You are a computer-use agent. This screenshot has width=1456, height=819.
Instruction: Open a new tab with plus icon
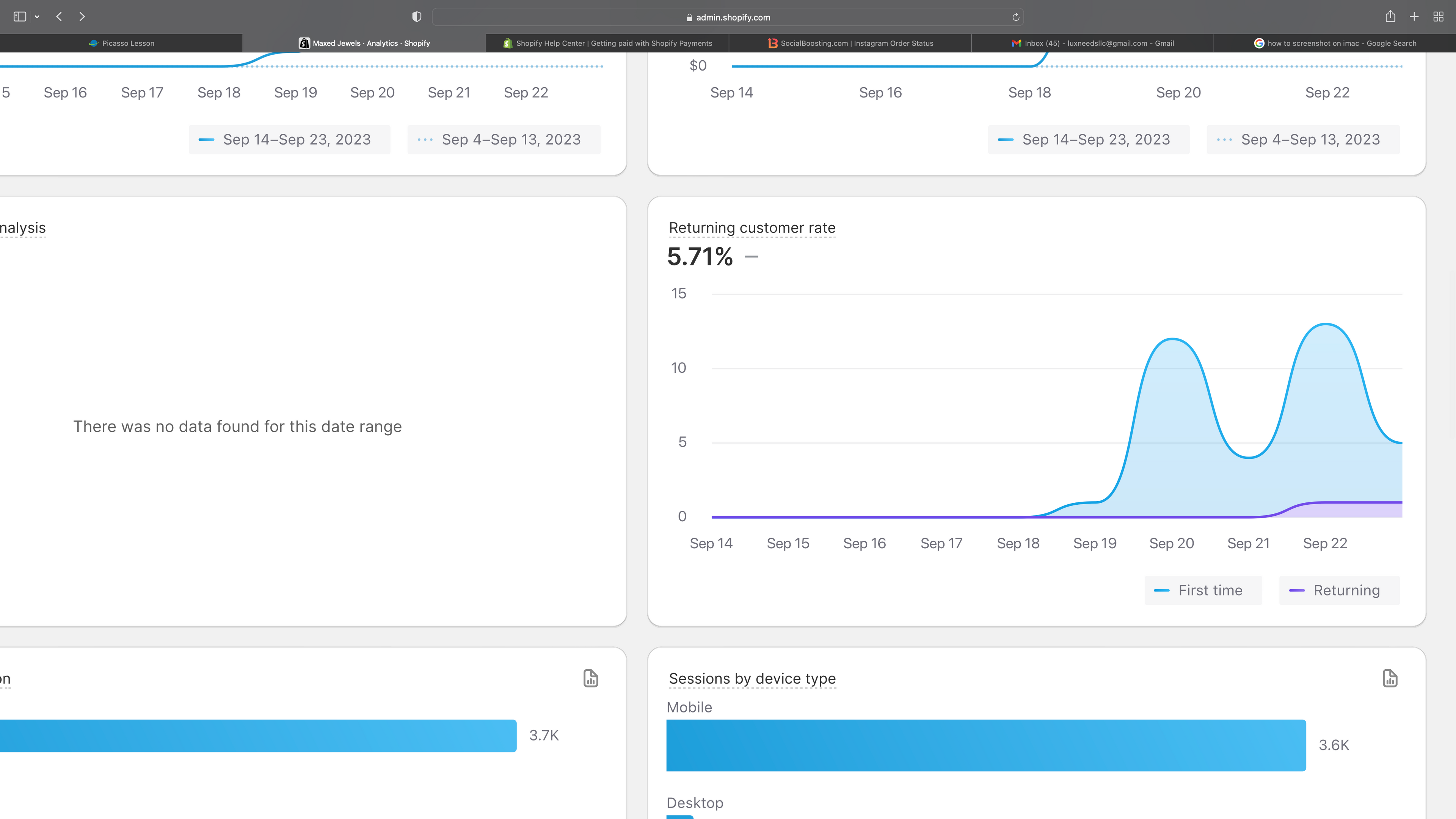pos(1414,16)
